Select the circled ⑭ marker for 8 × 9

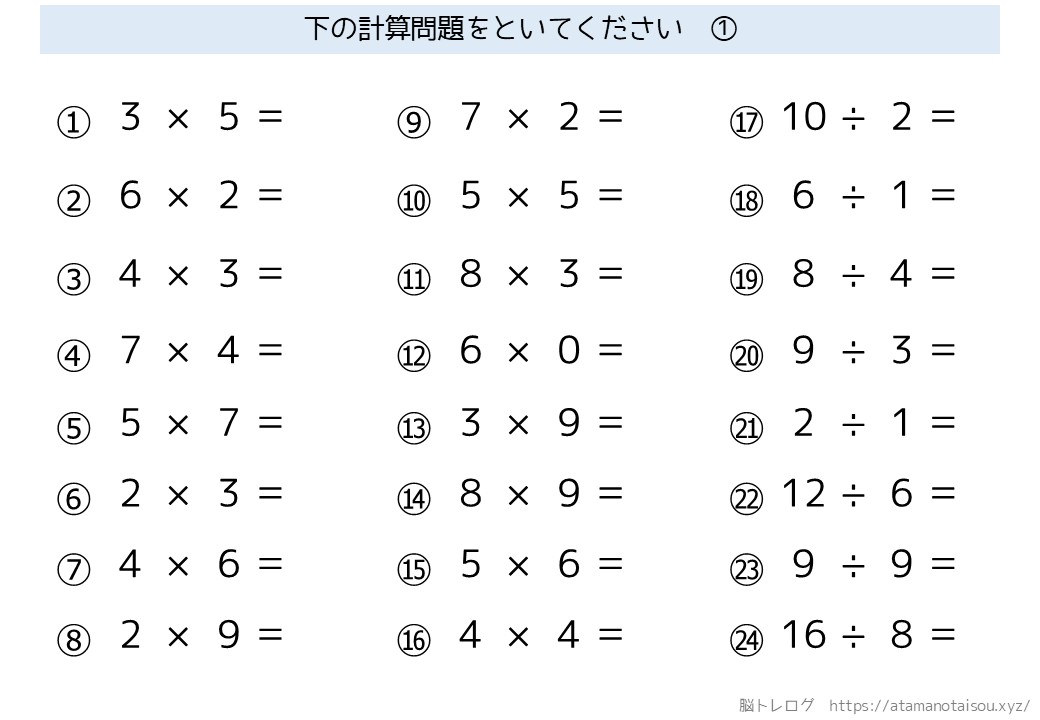414,499
